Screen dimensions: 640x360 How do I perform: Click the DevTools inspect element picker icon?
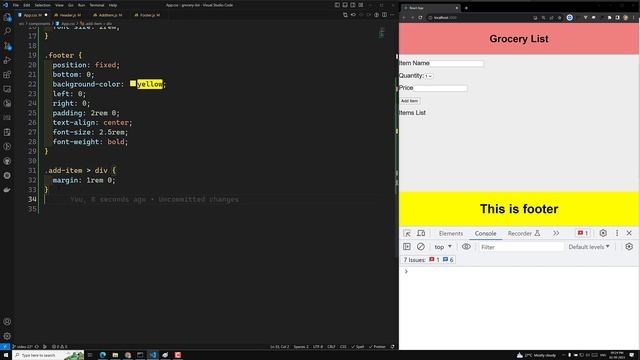[x=407, y=233]
